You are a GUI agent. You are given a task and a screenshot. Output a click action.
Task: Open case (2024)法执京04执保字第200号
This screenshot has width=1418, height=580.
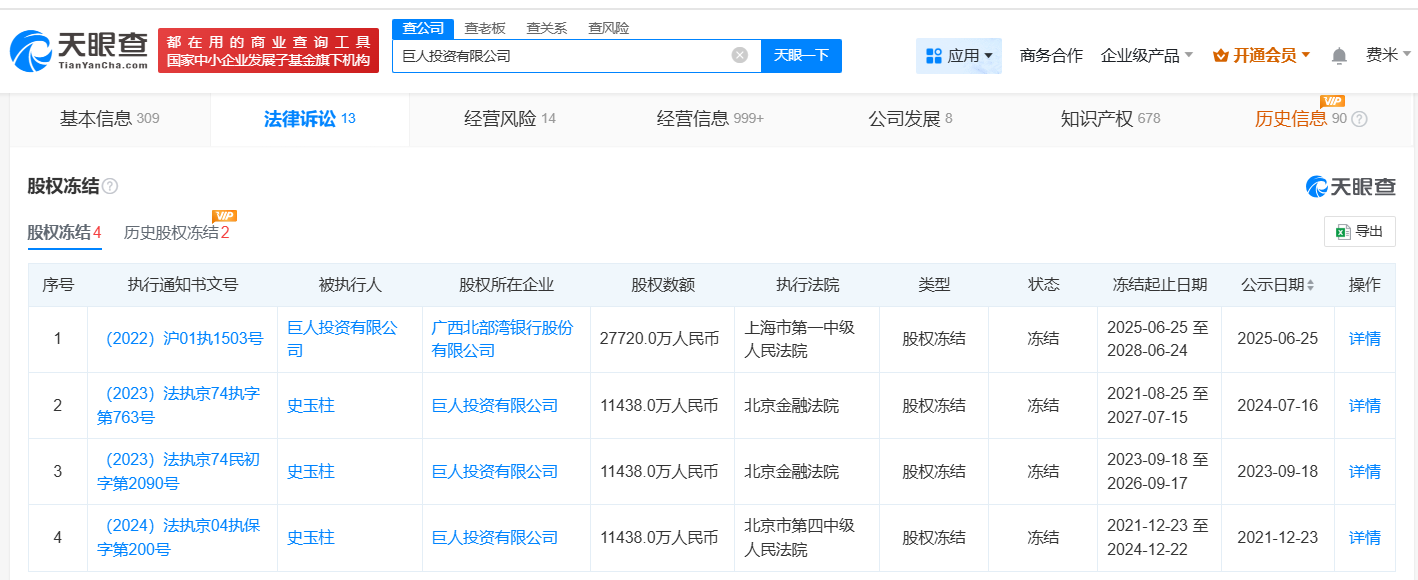[179, 537]
